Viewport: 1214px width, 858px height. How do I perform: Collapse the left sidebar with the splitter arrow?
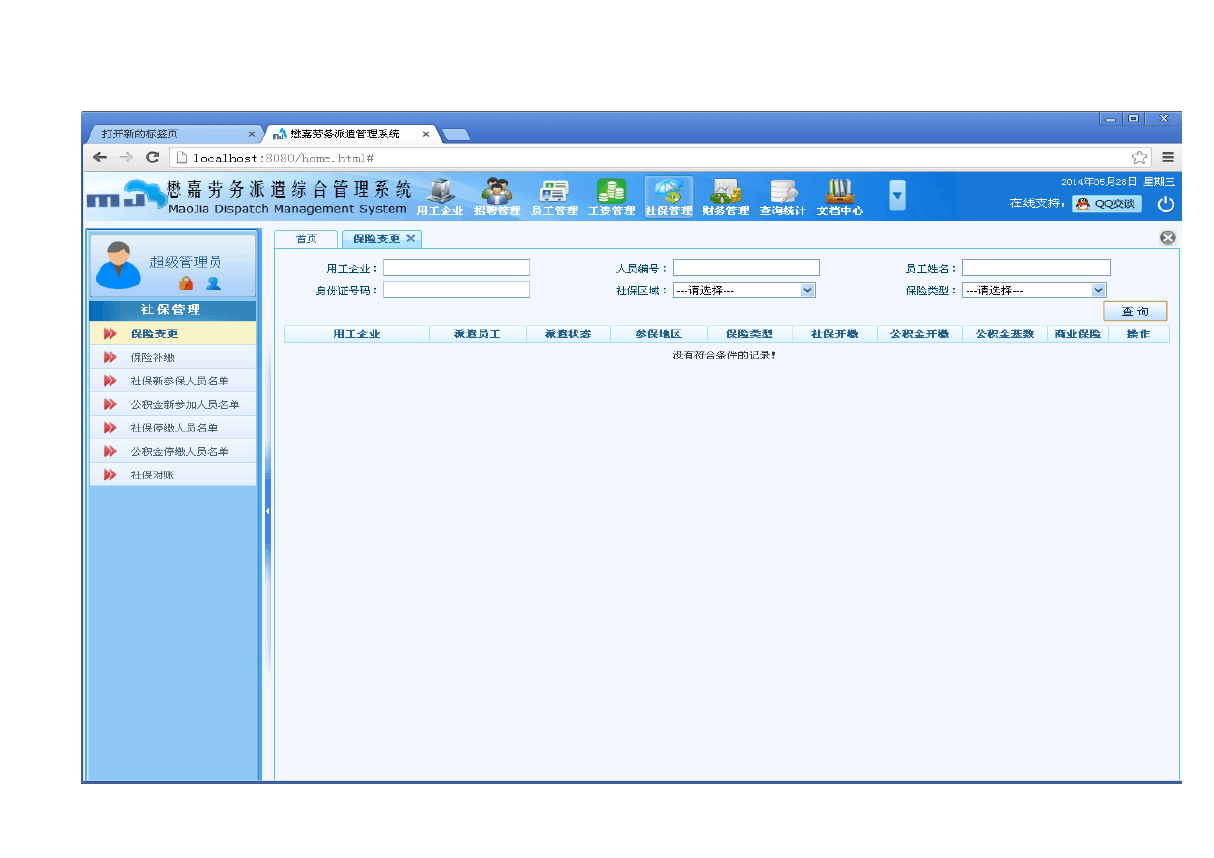[267, 511]
